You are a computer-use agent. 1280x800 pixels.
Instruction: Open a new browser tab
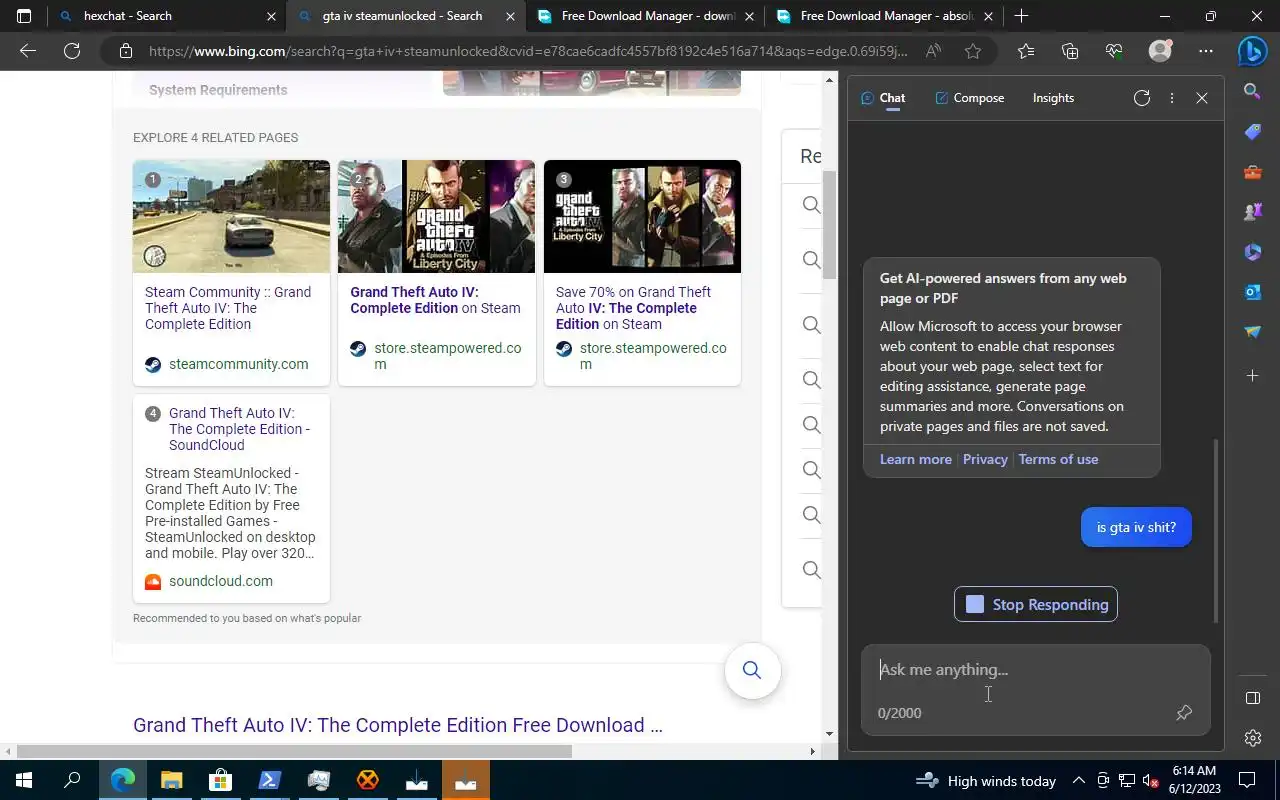(1021, 16)
